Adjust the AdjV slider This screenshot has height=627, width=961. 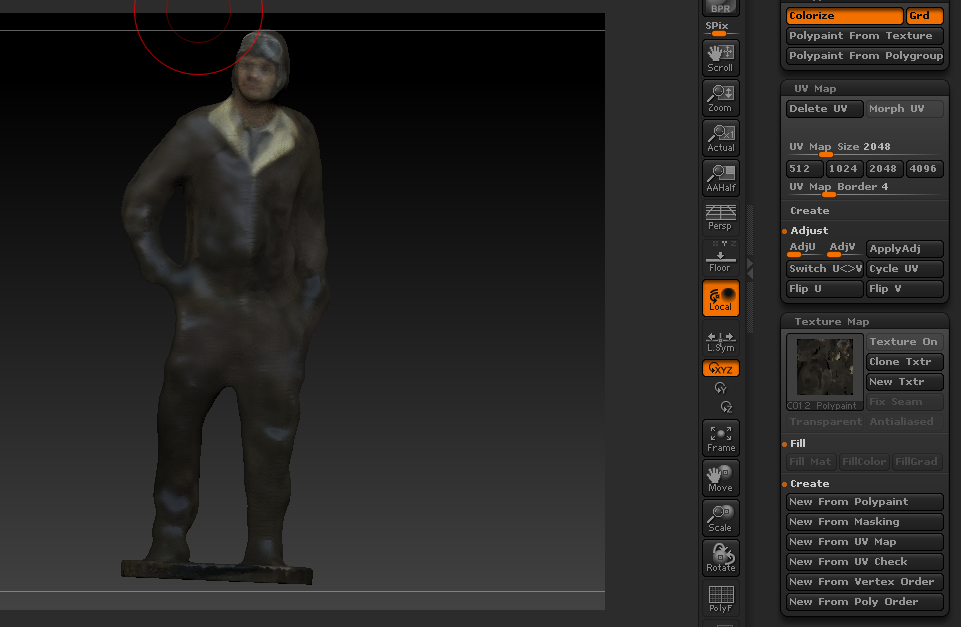pyautogui.click(x=844, y=248)
